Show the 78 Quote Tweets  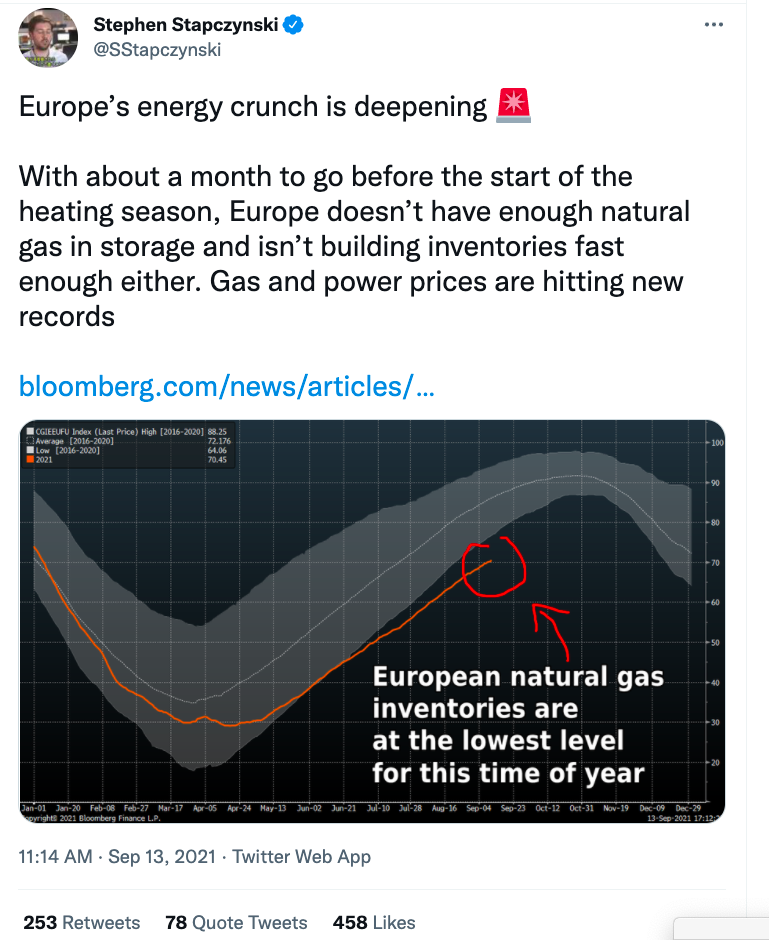click(x=236, y=922)
